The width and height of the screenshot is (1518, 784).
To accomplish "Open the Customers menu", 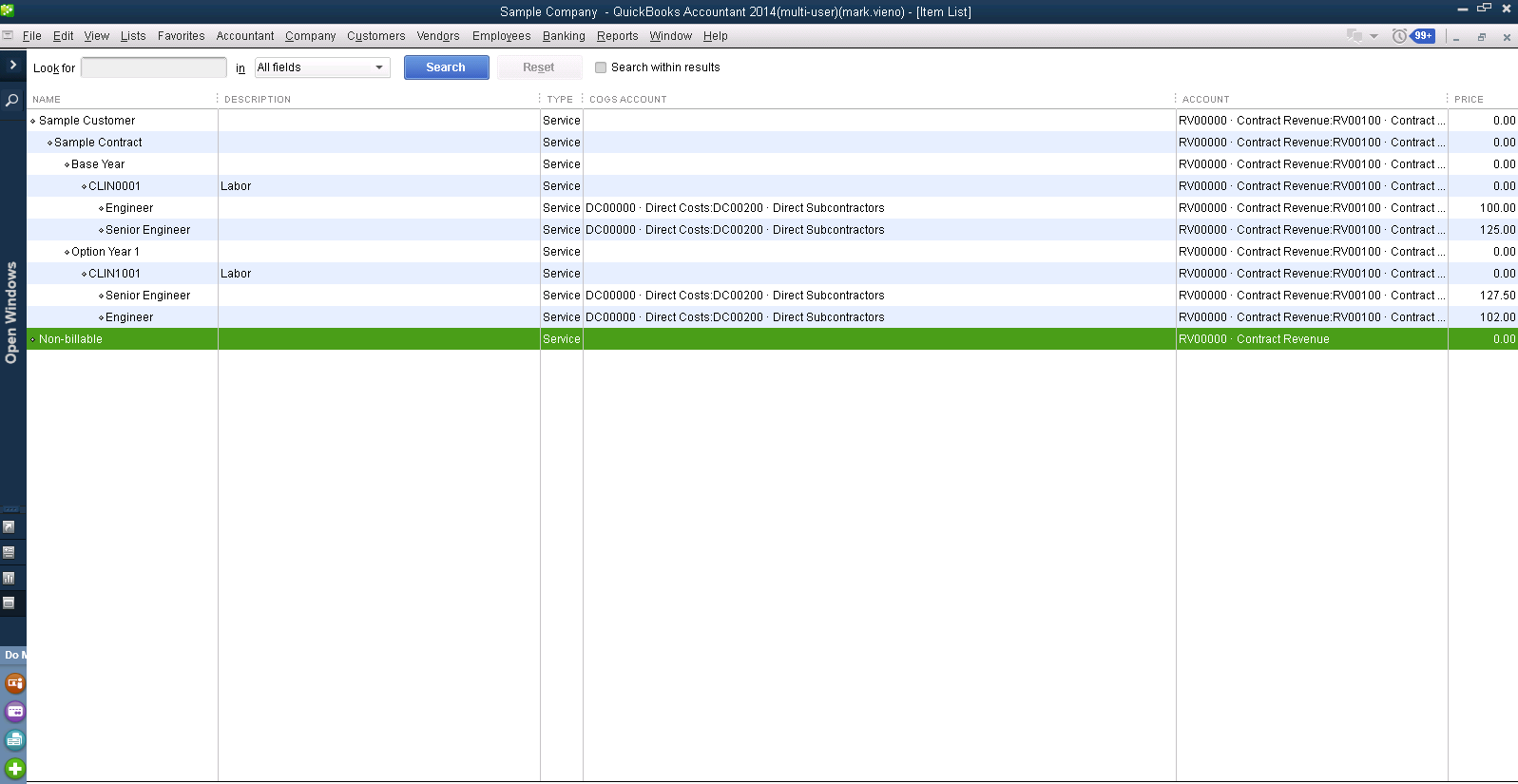I will pyautogui.click(x=375, y=36).
